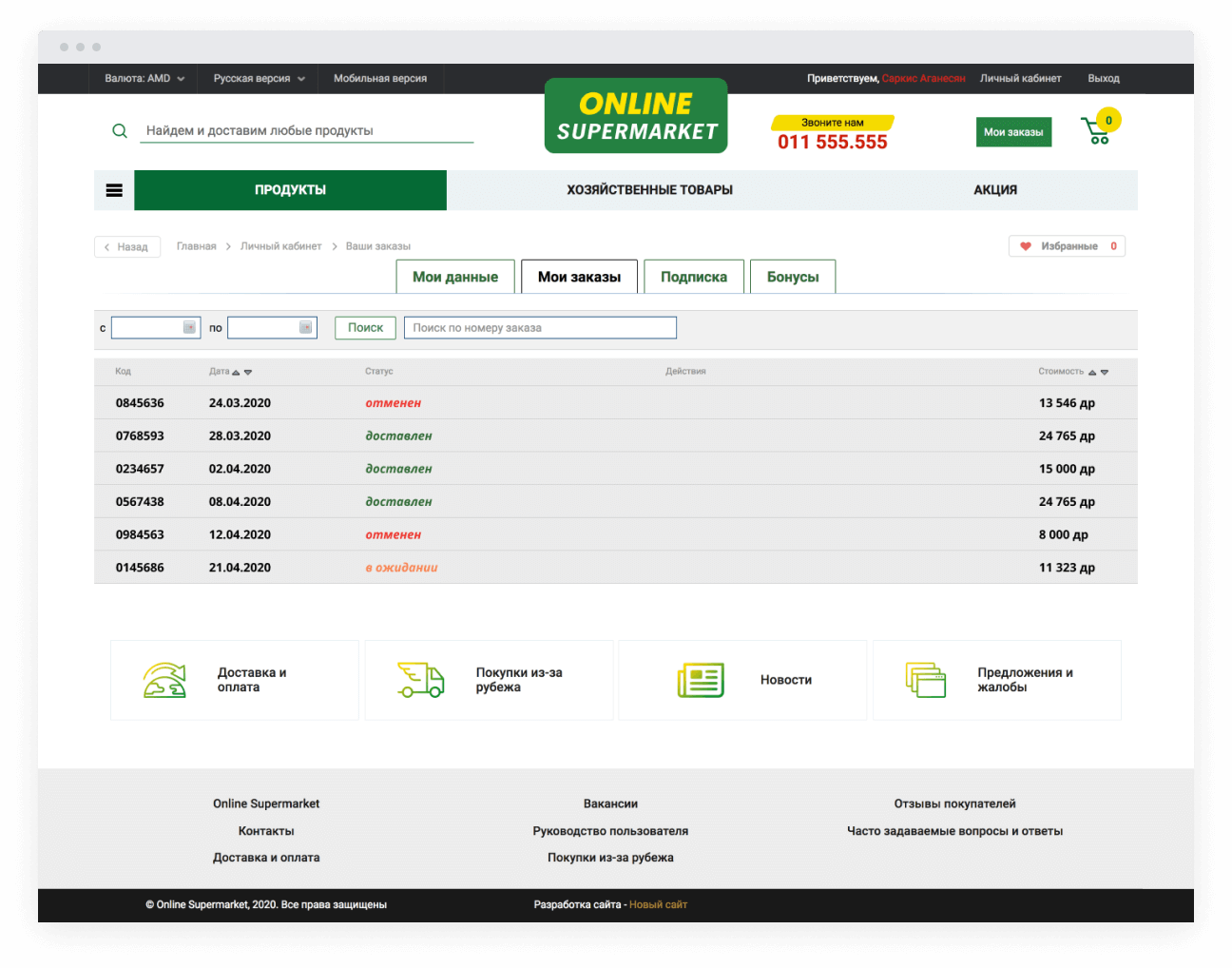
Task: Open Часто задаваемые вопросы и ответы
Action: coord(954,831)
